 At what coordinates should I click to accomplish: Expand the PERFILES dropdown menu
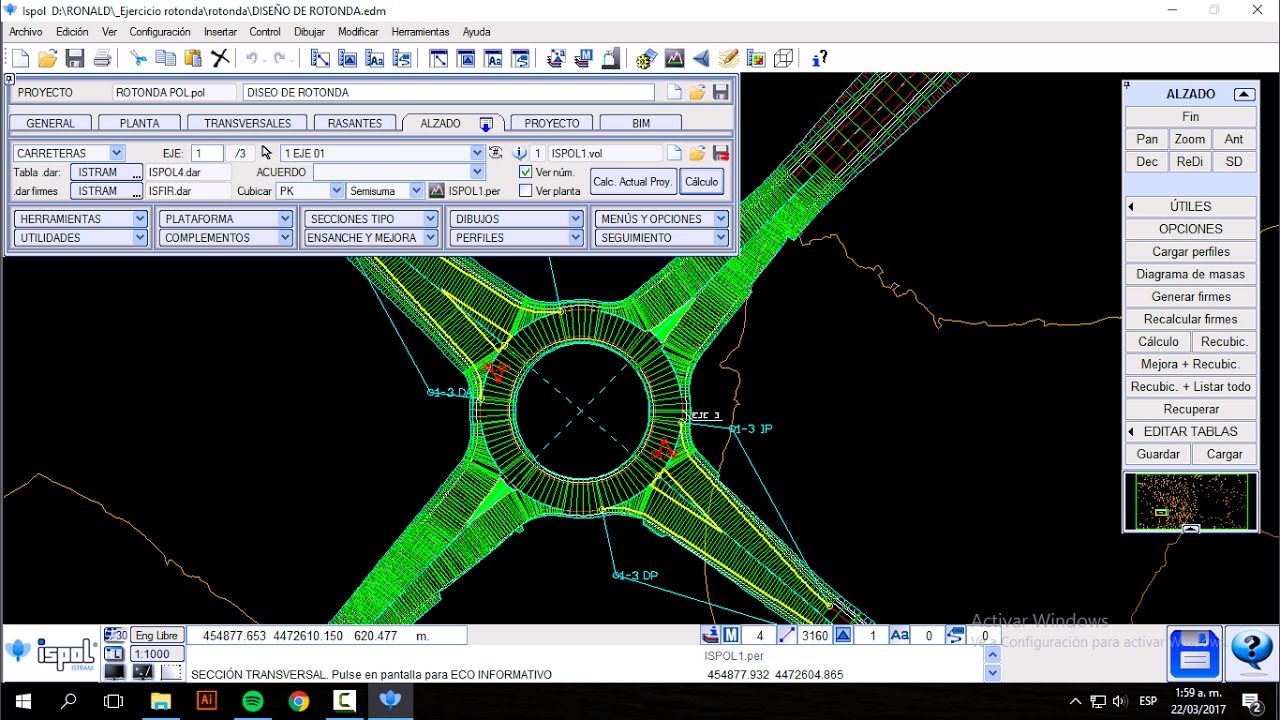[x=516, y=238]
